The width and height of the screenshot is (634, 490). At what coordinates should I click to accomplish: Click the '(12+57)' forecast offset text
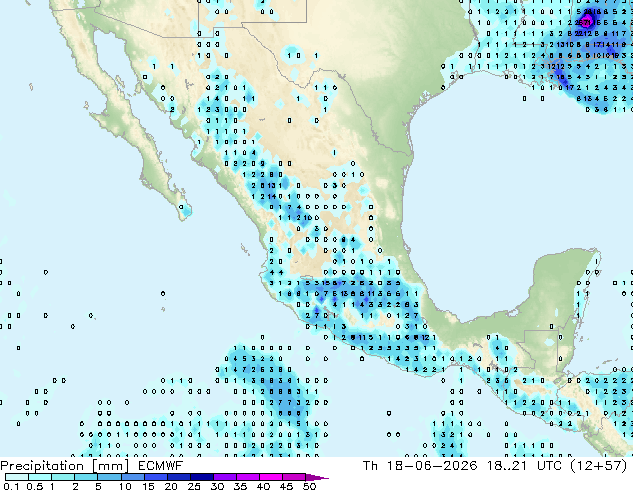(599, 466)
